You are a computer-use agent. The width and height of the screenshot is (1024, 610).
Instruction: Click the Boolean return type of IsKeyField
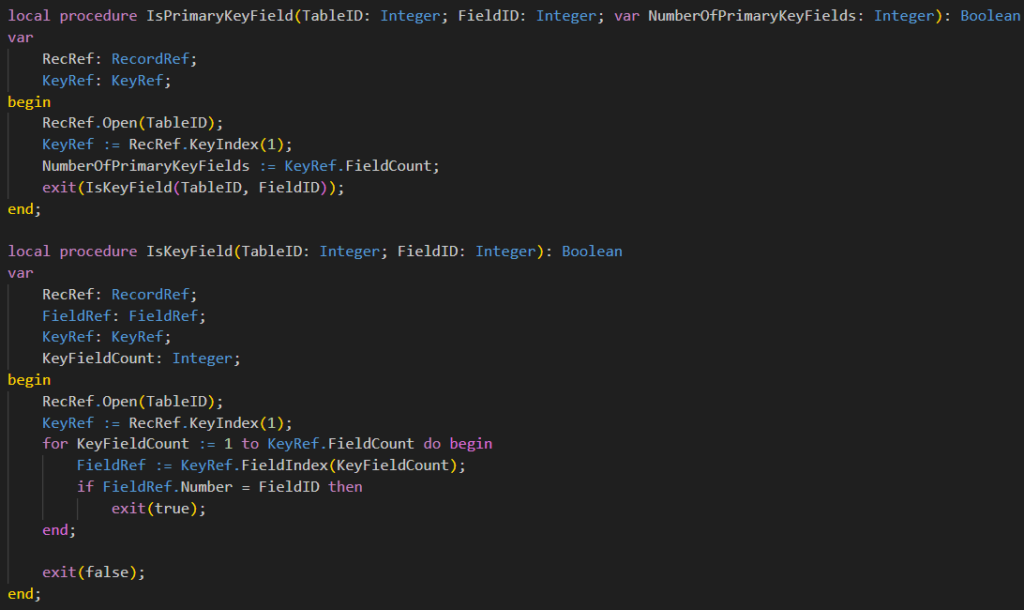click(591, 251)
